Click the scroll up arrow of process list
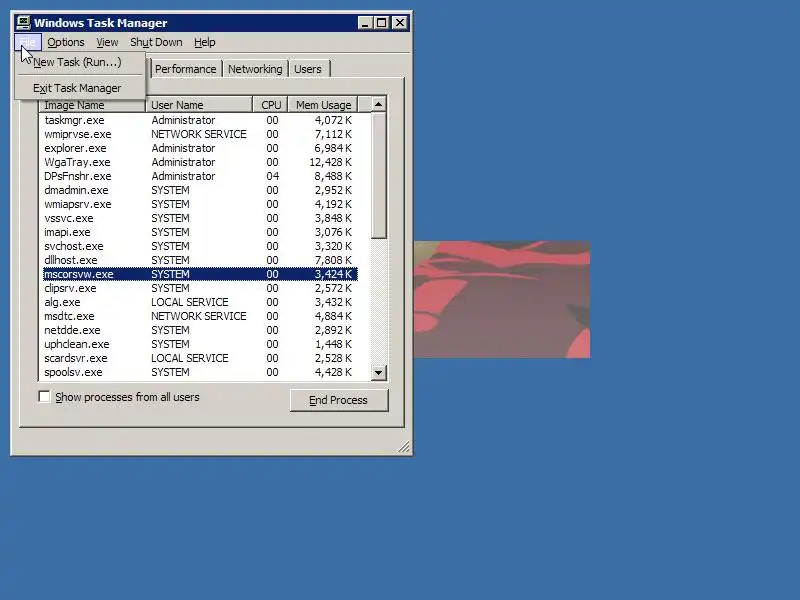800x600 pixels. click(378, 104)
